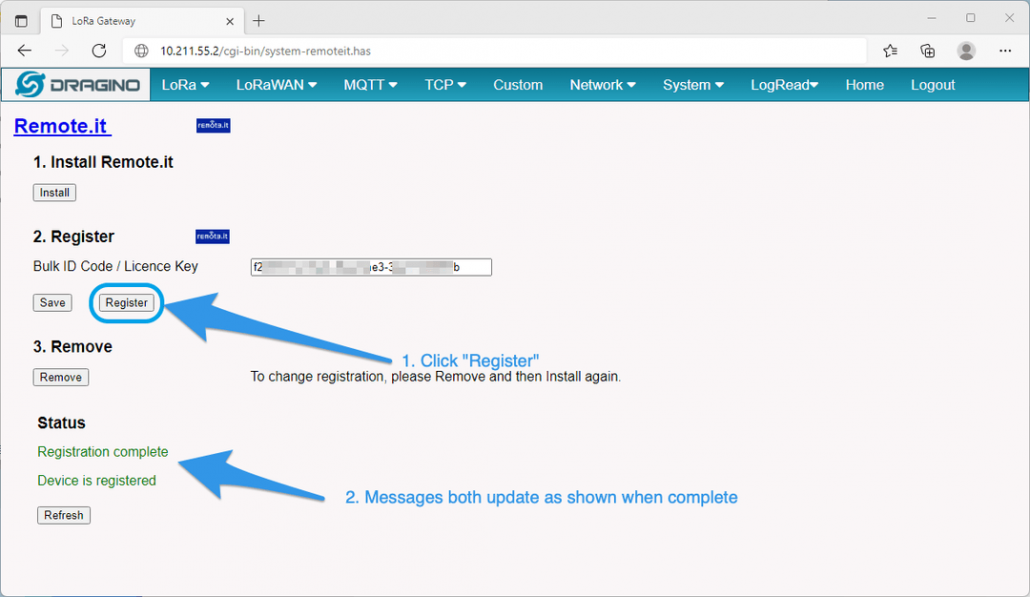Open browser settings and more menu

1005,51
